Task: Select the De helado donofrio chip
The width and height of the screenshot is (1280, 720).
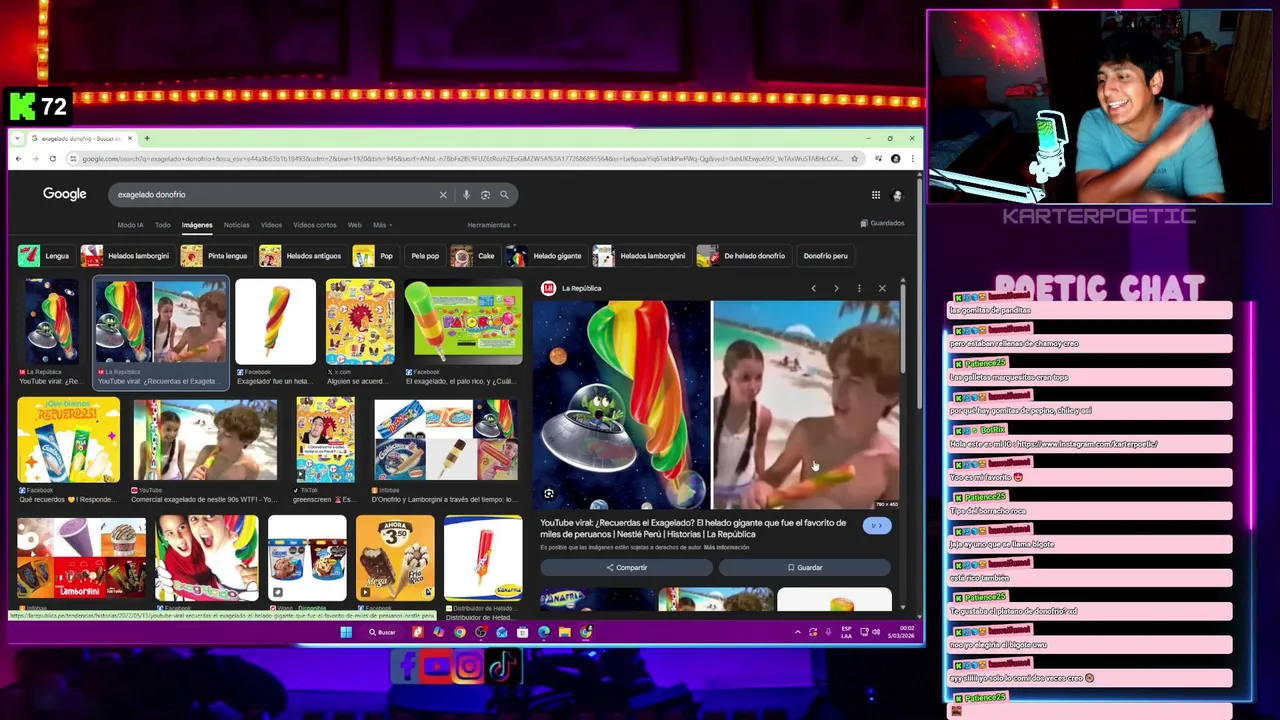Action: [742, 256]
